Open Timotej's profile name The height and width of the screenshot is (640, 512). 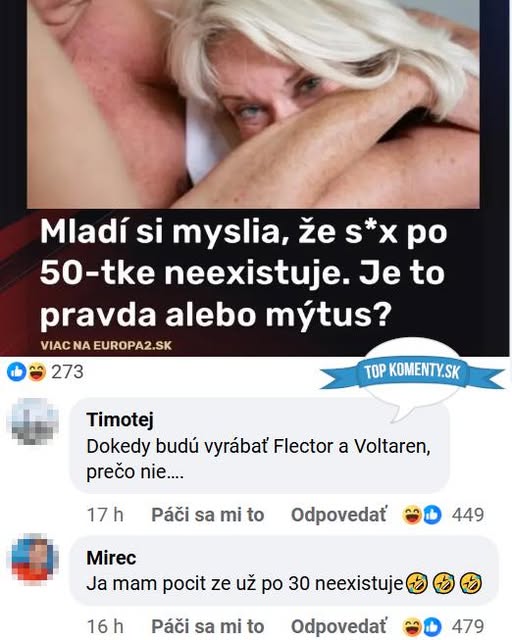pyautogui.click(x=120, y=420)
